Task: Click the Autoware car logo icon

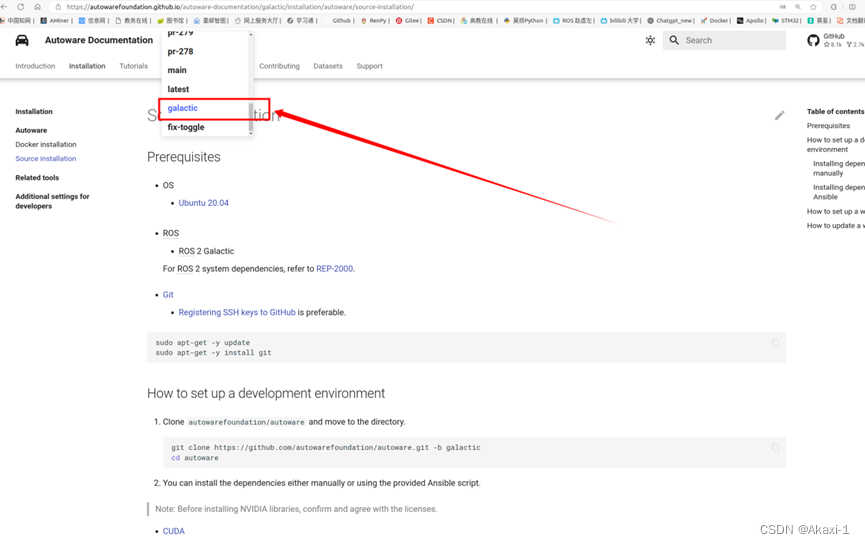Action: tap(22, 40)
